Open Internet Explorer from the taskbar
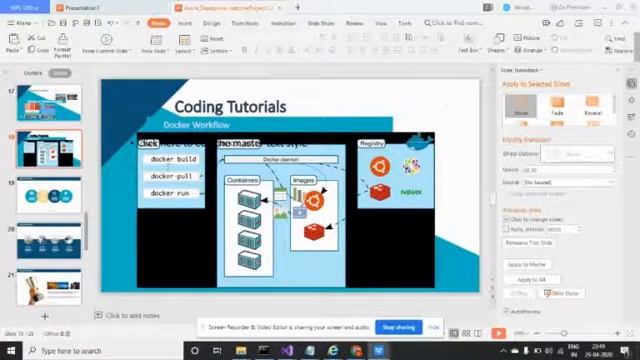The image size is (640, 360). tap(333, 351)
